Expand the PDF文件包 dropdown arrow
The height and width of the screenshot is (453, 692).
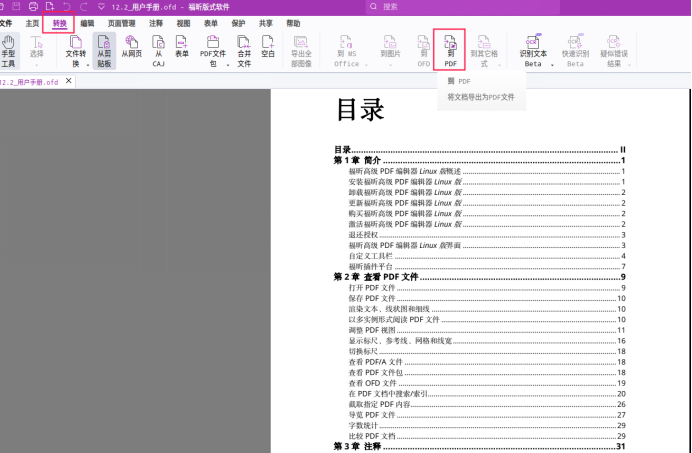point(228,65)
